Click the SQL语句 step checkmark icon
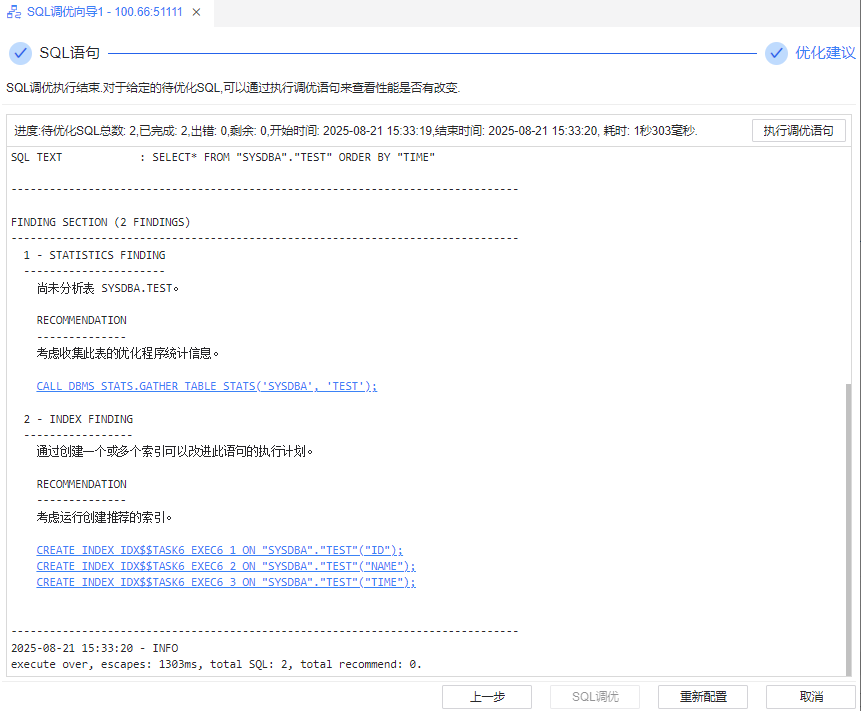 20,53
